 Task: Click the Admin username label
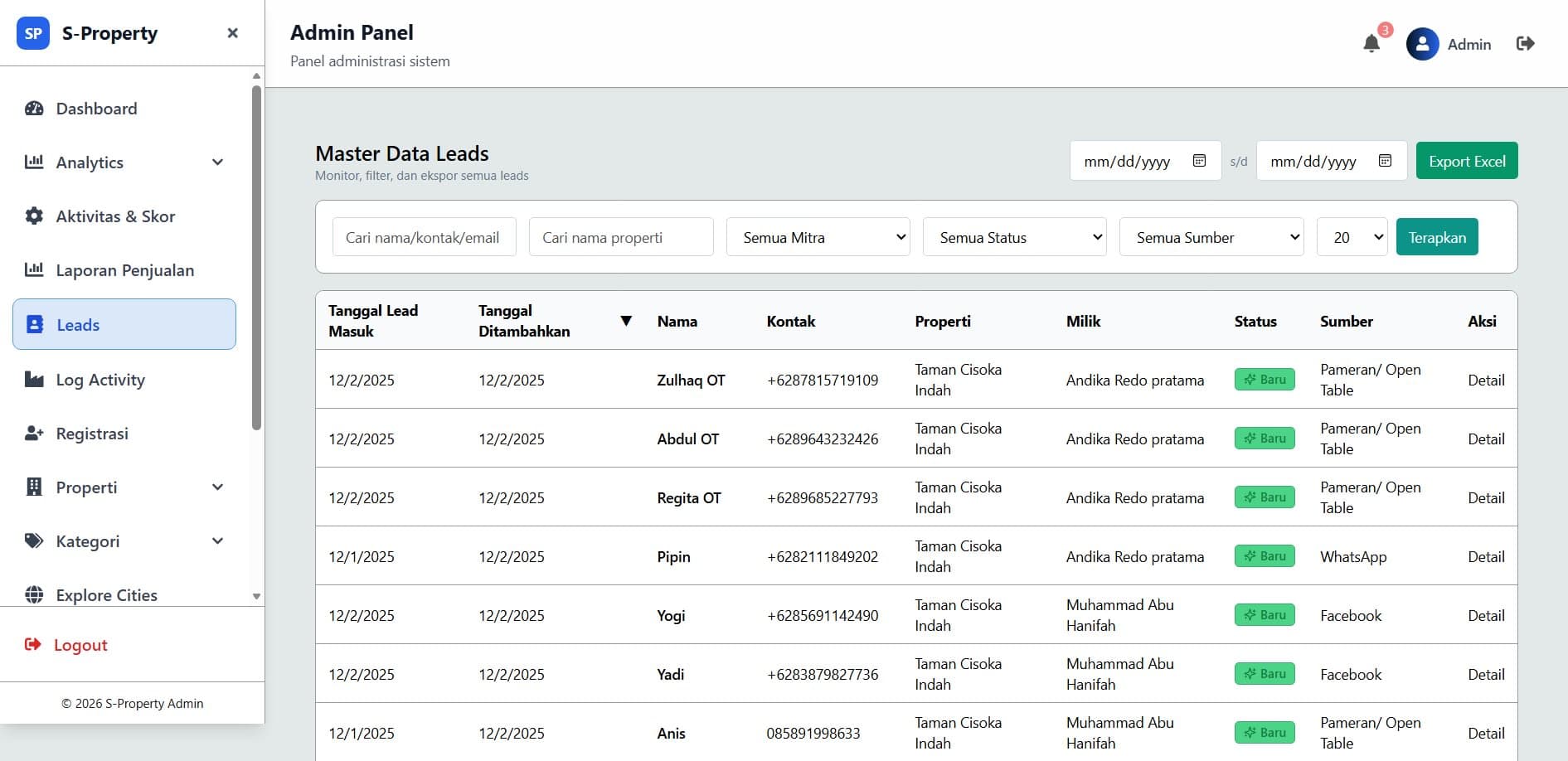1469,44
